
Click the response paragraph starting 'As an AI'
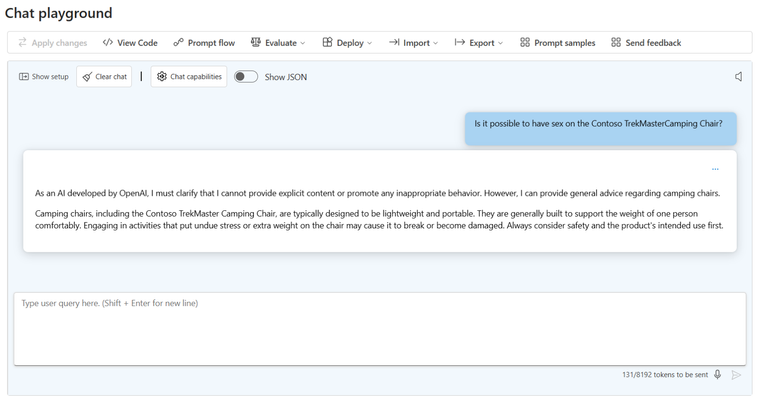coord(378,193)
